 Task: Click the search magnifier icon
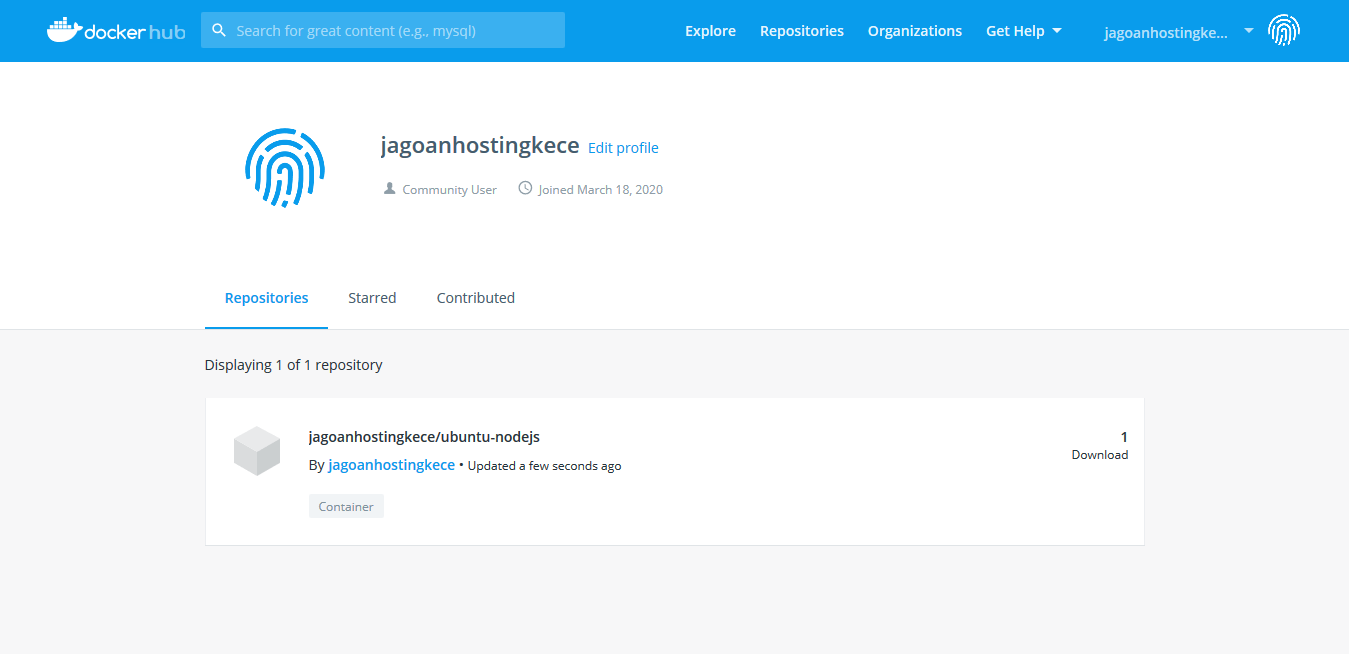click(x=219, y=30)
